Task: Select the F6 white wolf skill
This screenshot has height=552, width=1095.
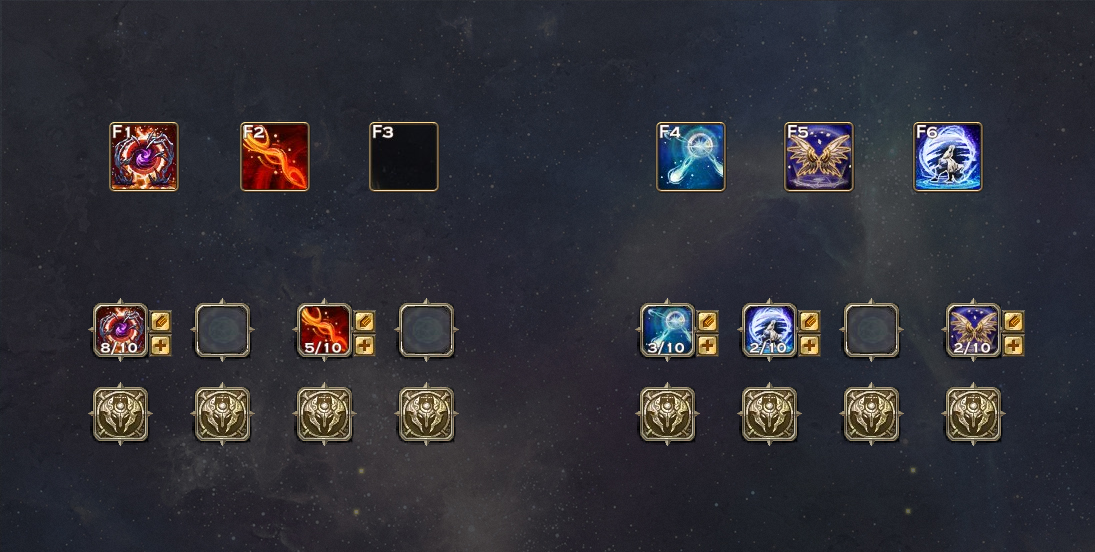Action: (948, 157)
